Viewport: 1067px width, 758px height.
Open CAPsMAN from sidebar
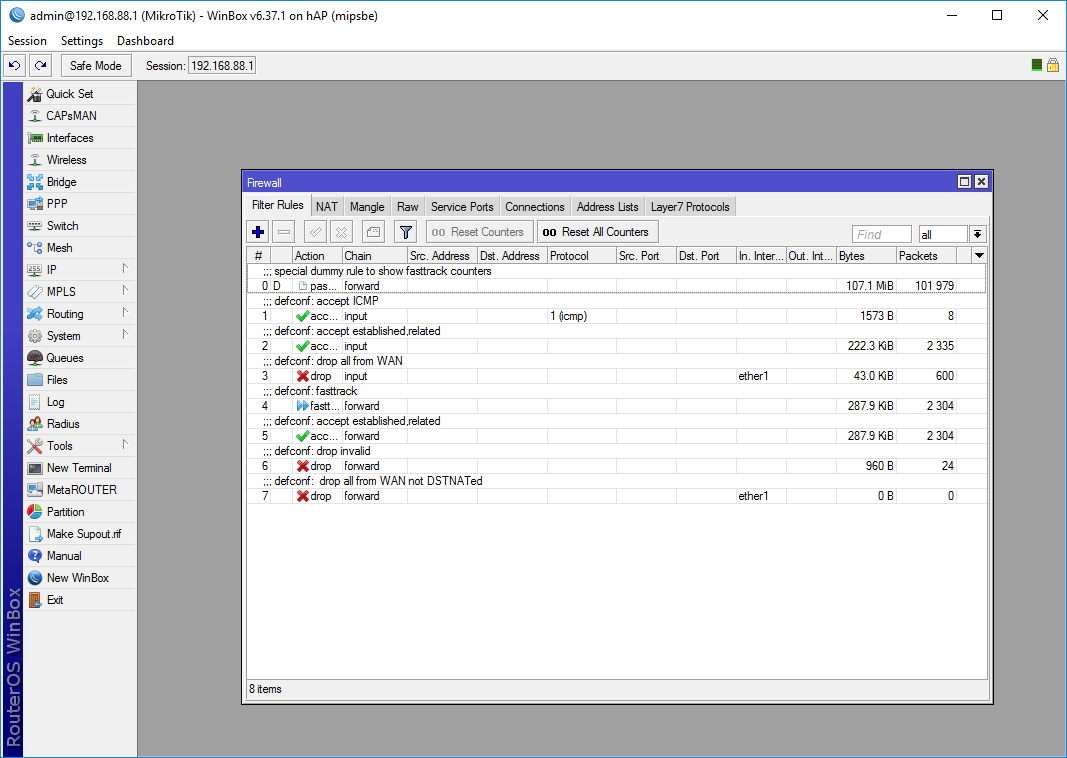coord(80,116)
